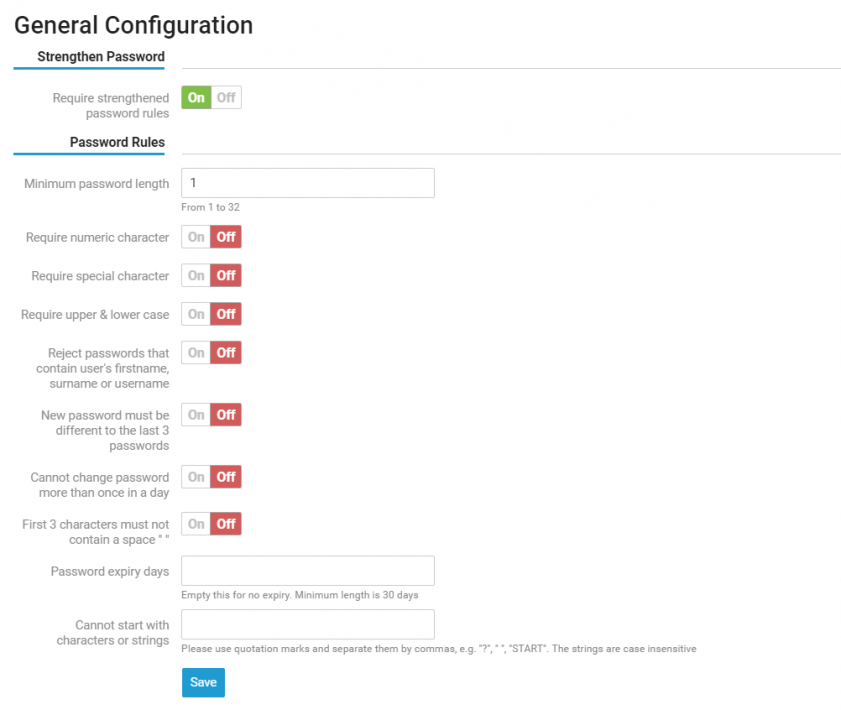Enable the Require numeric character rule
The height and width of the screenshot is (710, 841).
196,236
